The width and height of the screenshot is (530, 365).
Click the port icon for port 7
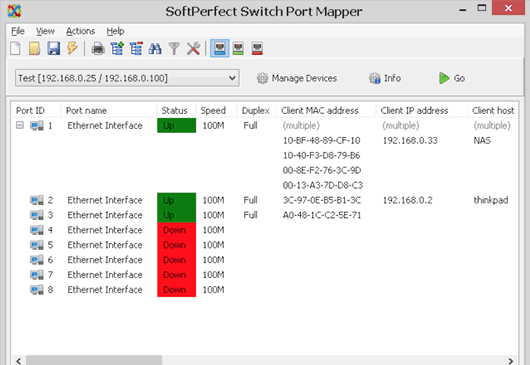pos(37,275)
